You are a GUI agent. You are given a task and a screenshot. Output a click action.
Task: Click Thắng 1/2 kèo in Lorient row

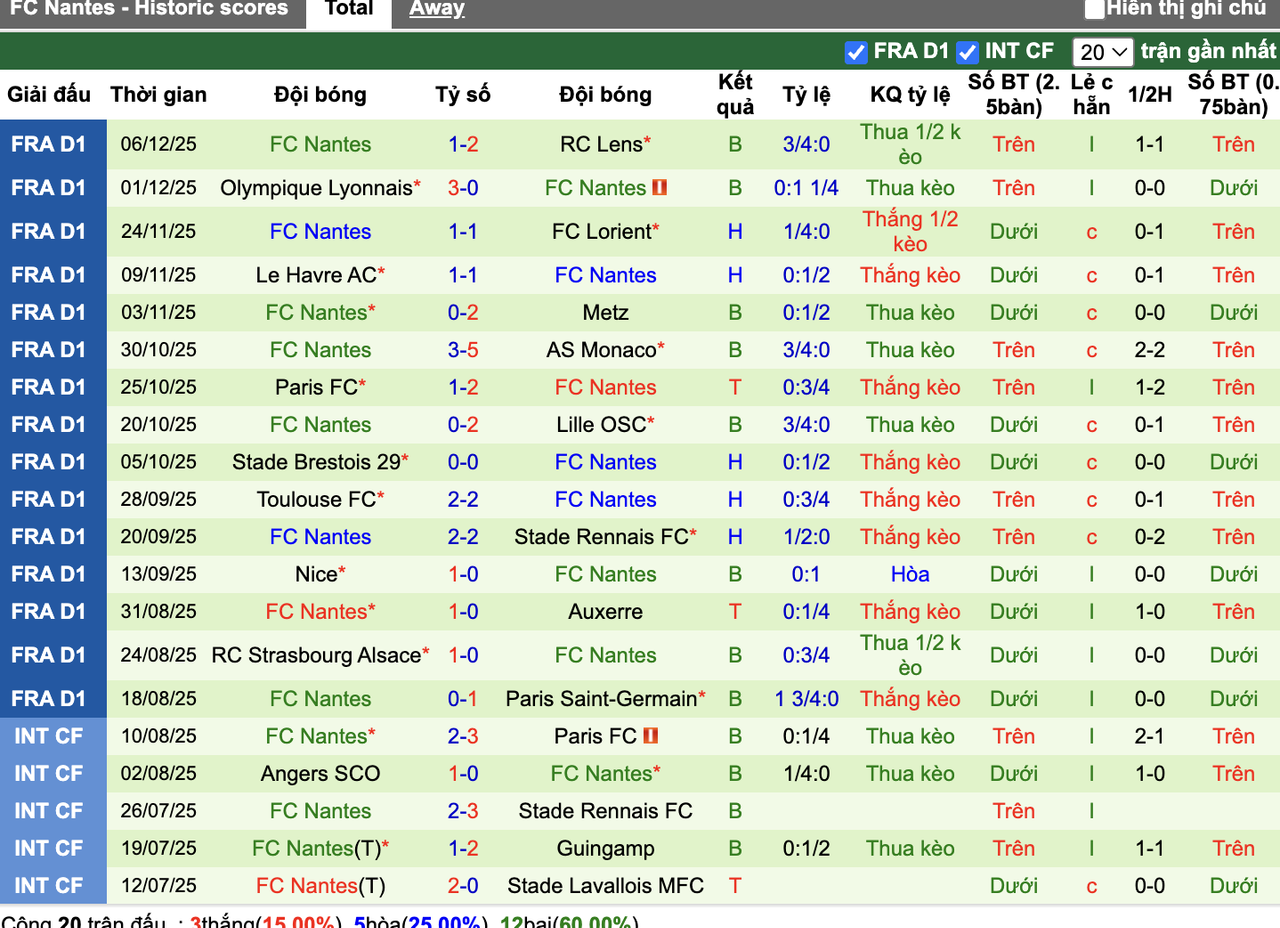(x=910, y=232)
